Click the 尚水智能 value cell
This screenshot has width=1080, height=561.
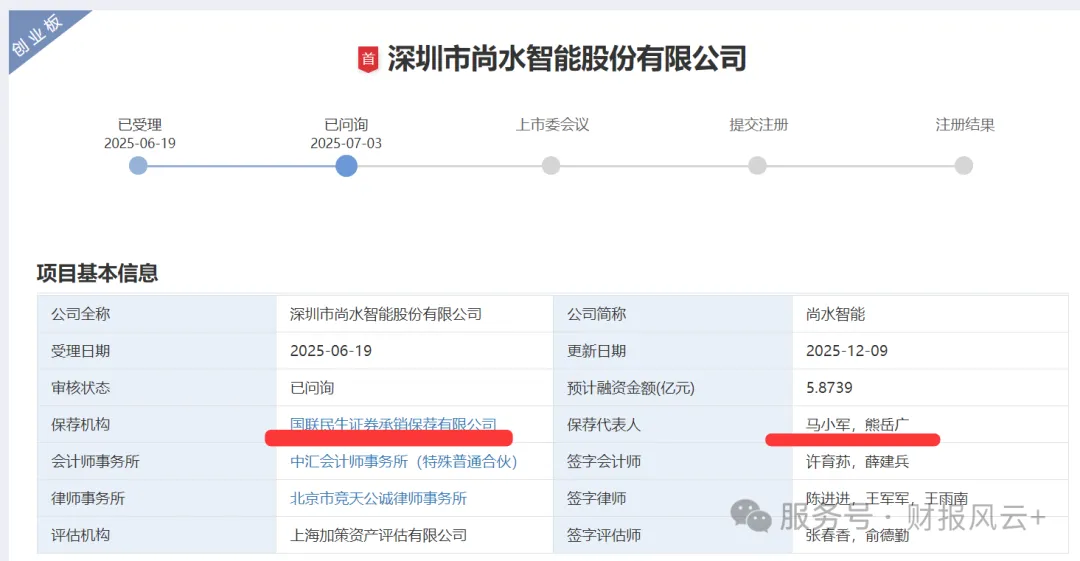click(x=931, y=314)
